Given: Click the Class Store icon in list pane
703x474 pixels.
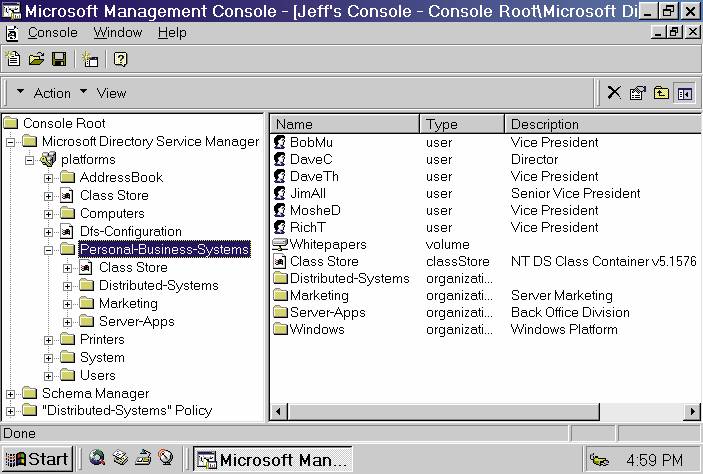Looking at the screenshot, I should (x=280, y=261).
